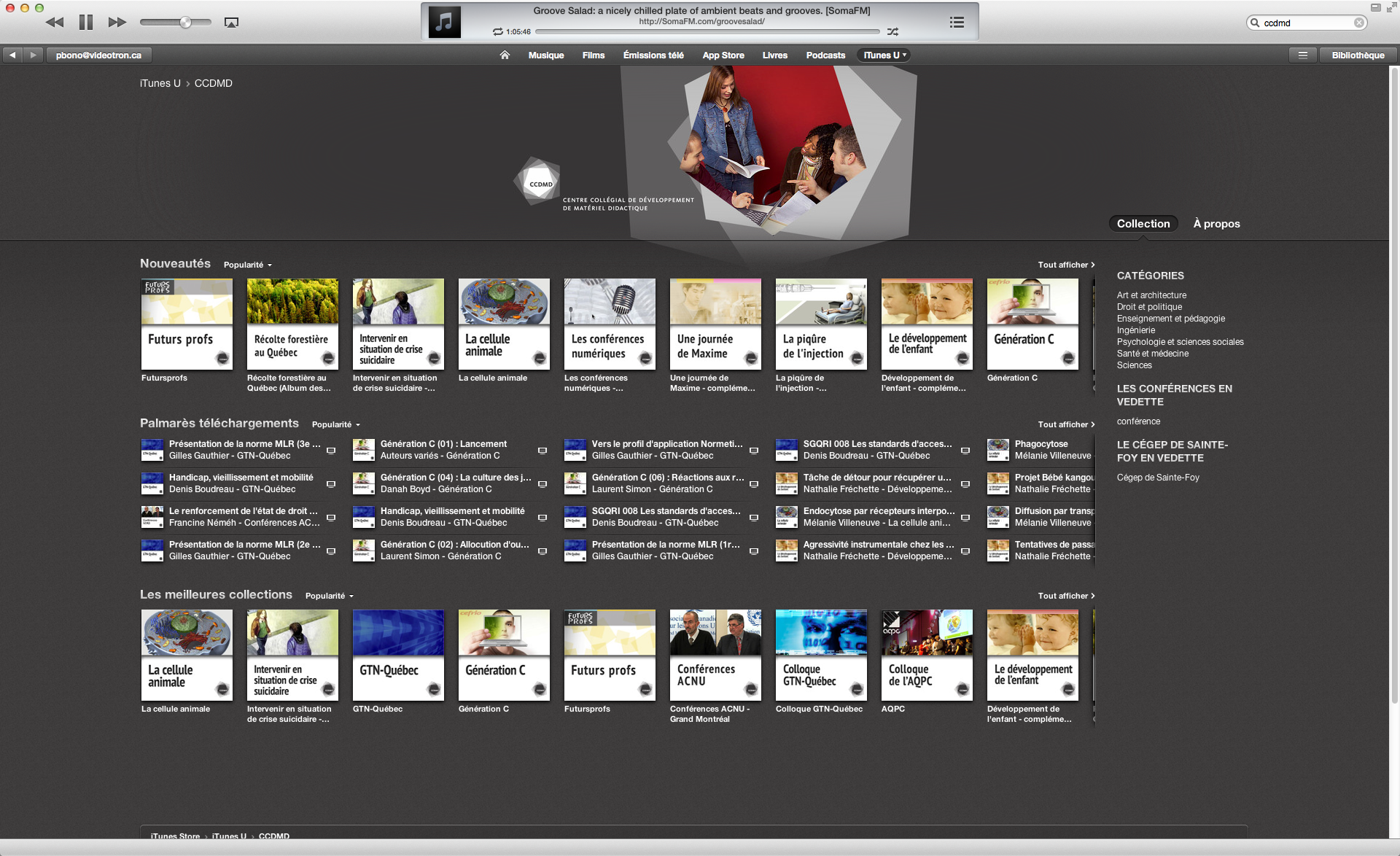Show all Nouveautés with Tout afficher
Screen dimensions: 1400x856
tap(1066, 265)
